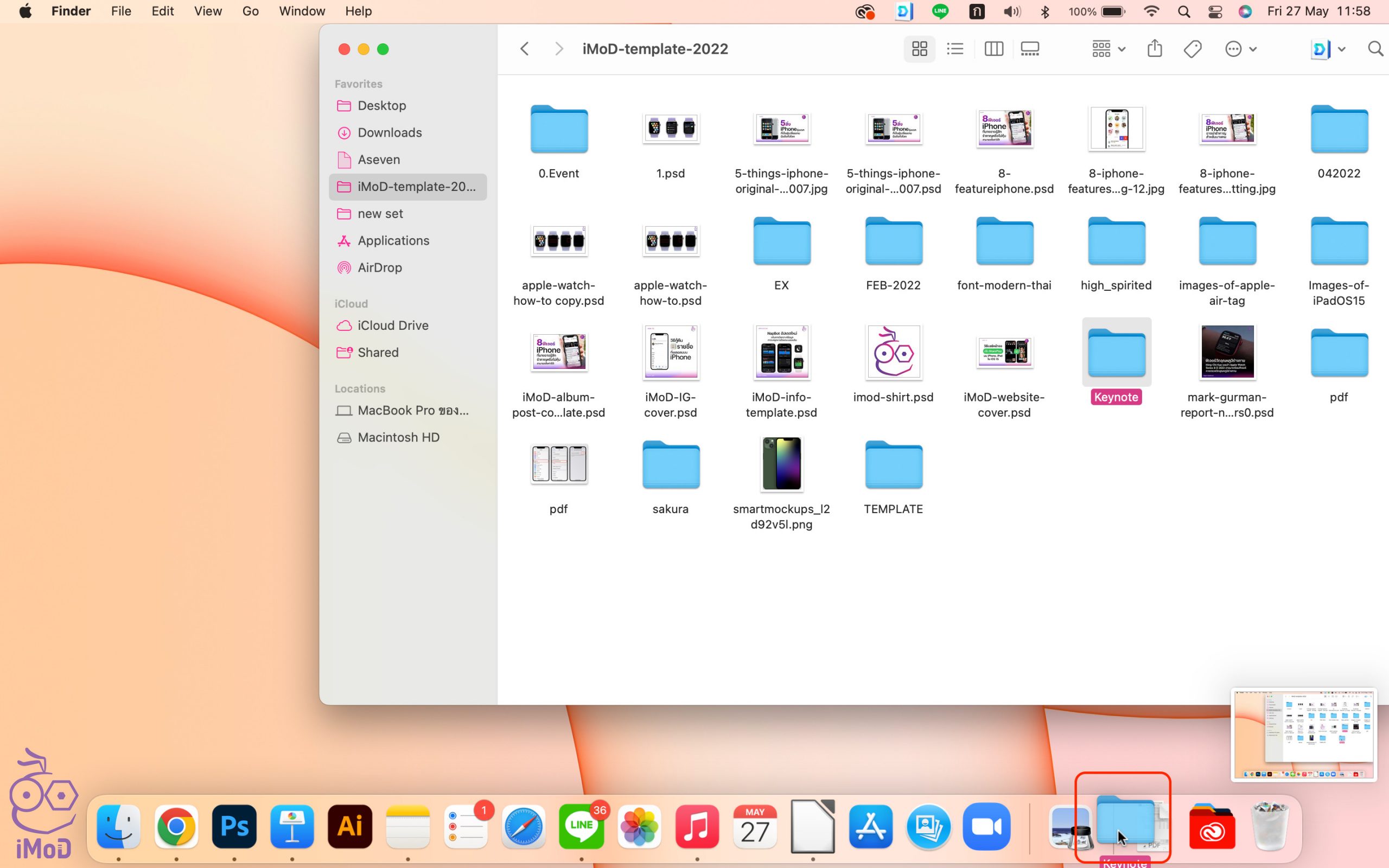This screenshot has height=868, width=1389.
Task: Launch Photoshop from the Dock
Action: coord(234,827)
